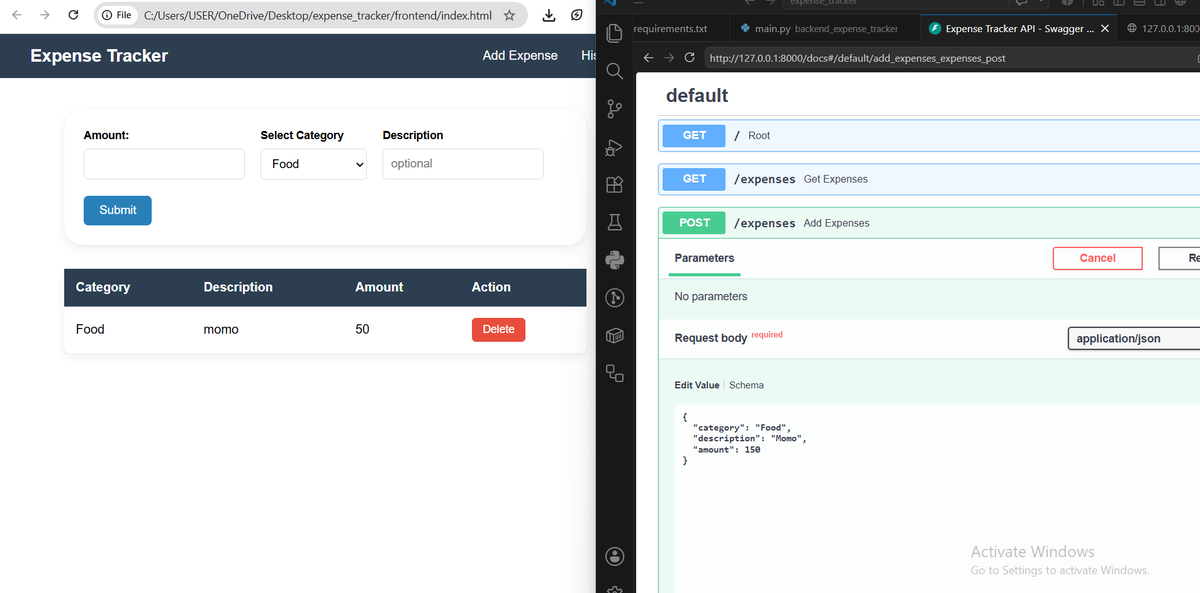Collapse the default section heading
This screenshot has height=593, width=1200.
(x=697, y=96)
